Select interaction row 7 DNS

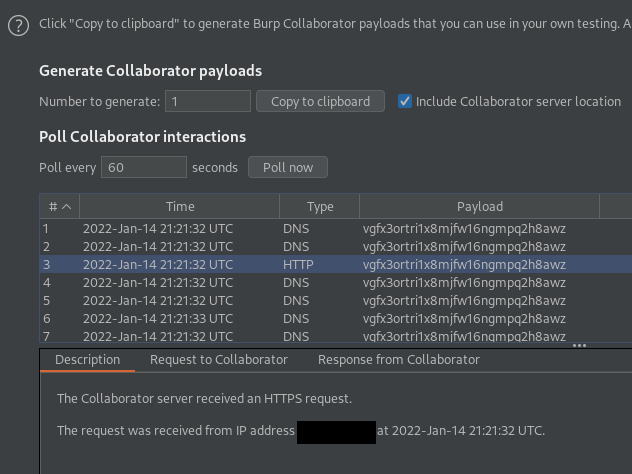tap(336, 335)
